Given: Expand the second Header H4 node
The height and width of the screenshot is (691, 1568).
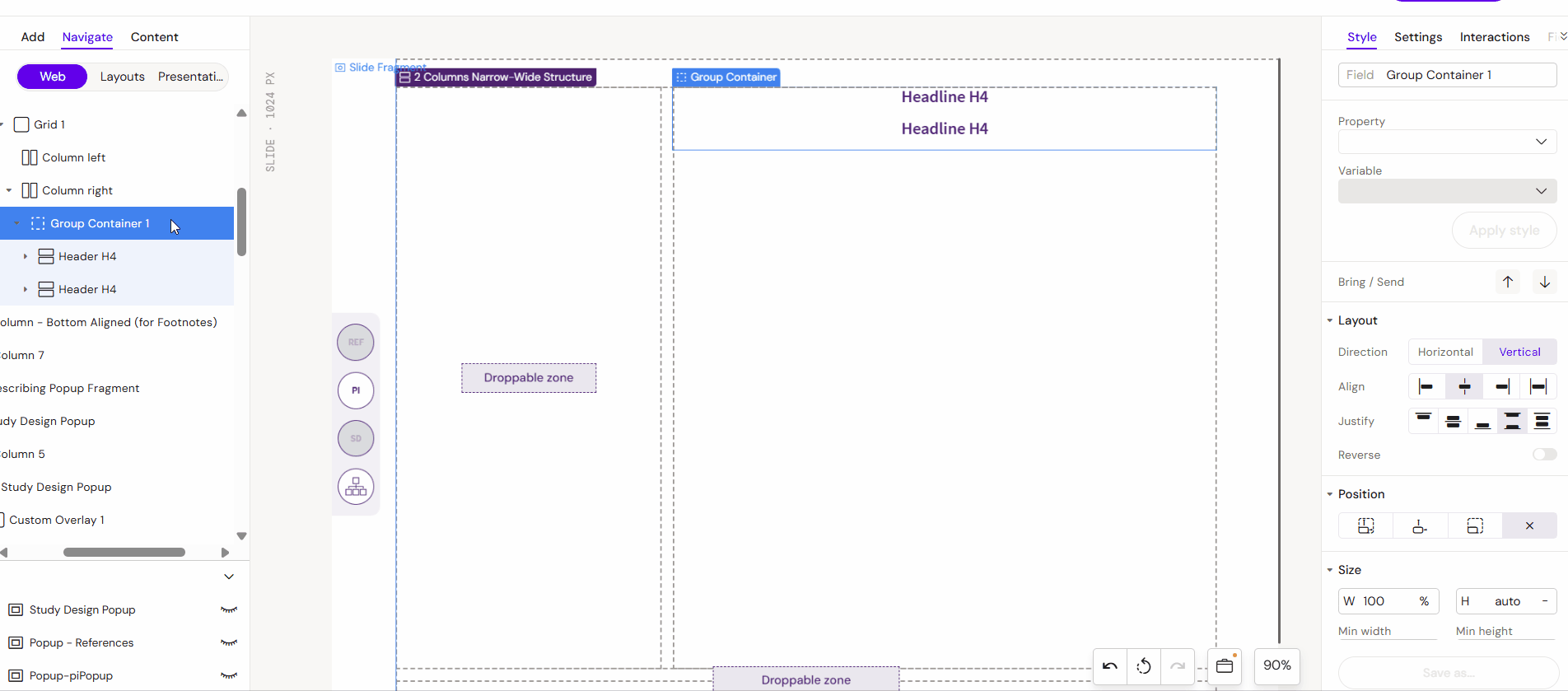Looking at the screenshot, I should (x=26, y=289).
